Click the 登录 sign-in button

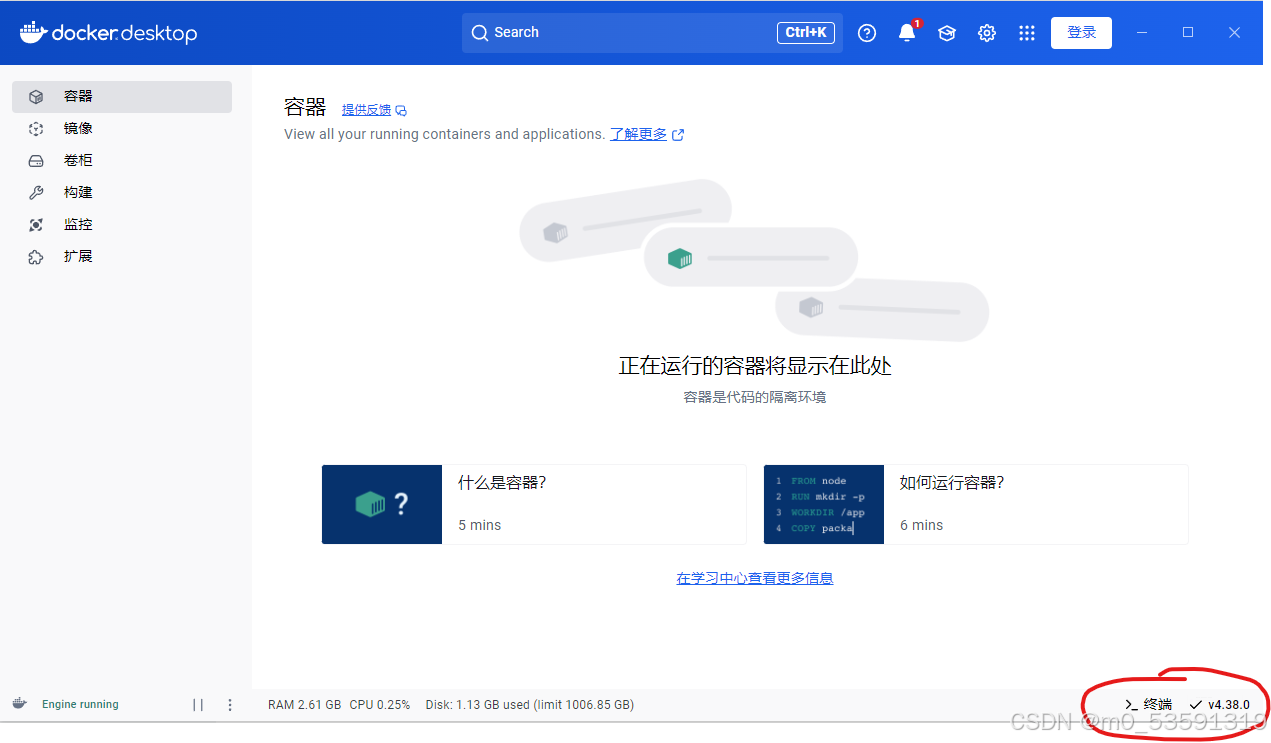point(1081,33)
